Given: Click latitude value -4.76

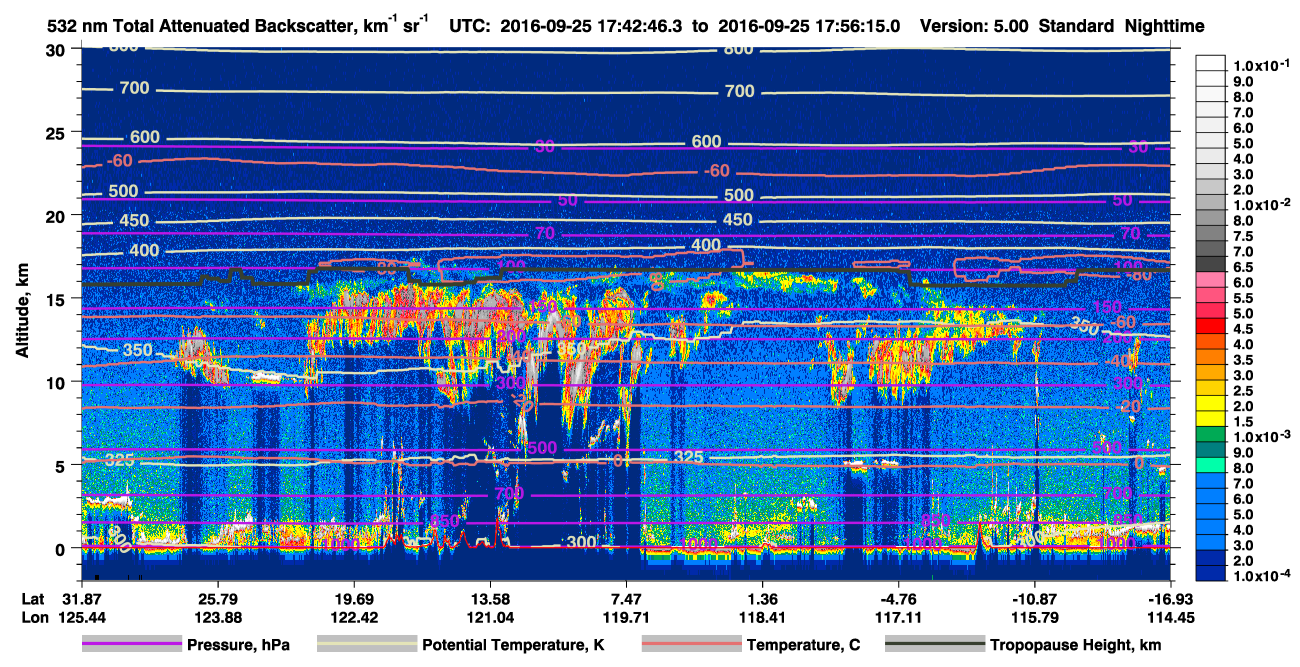Looking at the screenshot, I should click(x=898, y=599).
